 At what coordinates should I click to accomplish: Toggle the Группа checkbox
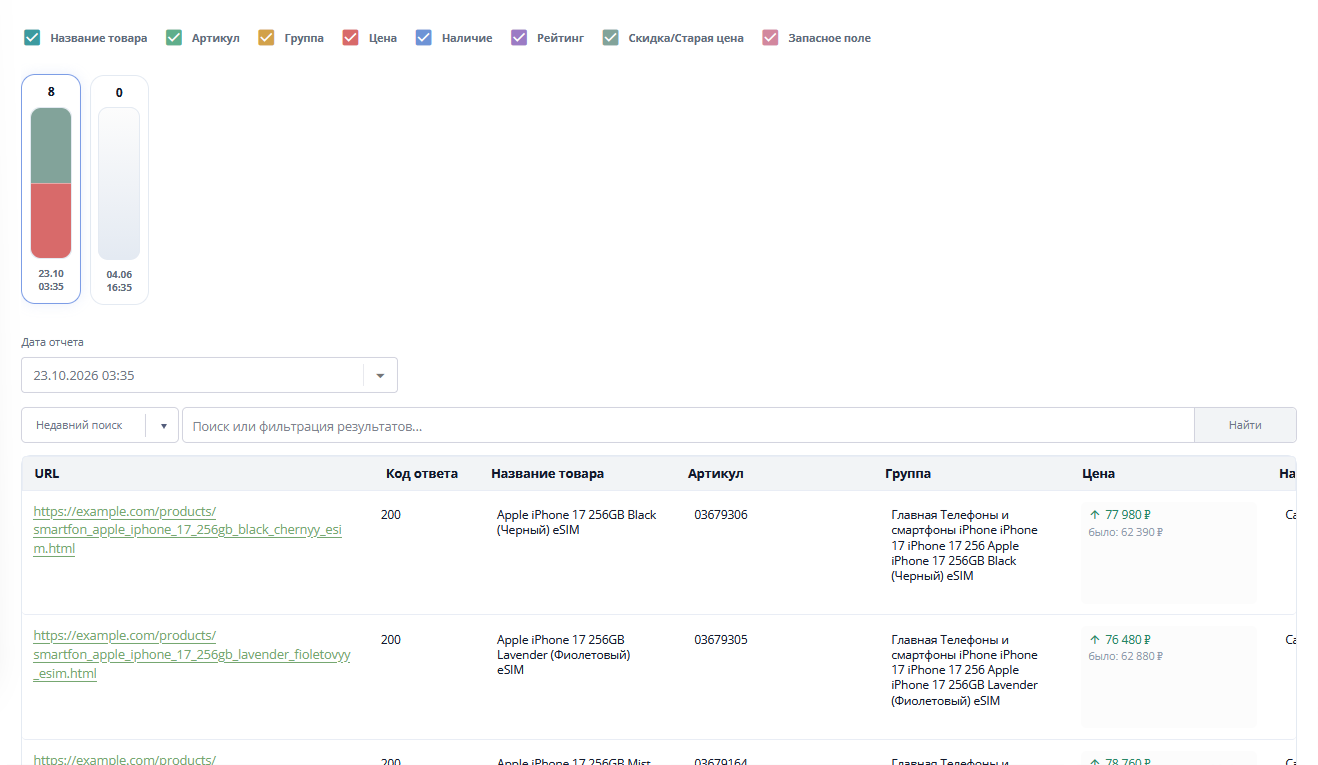coord(266,38)
